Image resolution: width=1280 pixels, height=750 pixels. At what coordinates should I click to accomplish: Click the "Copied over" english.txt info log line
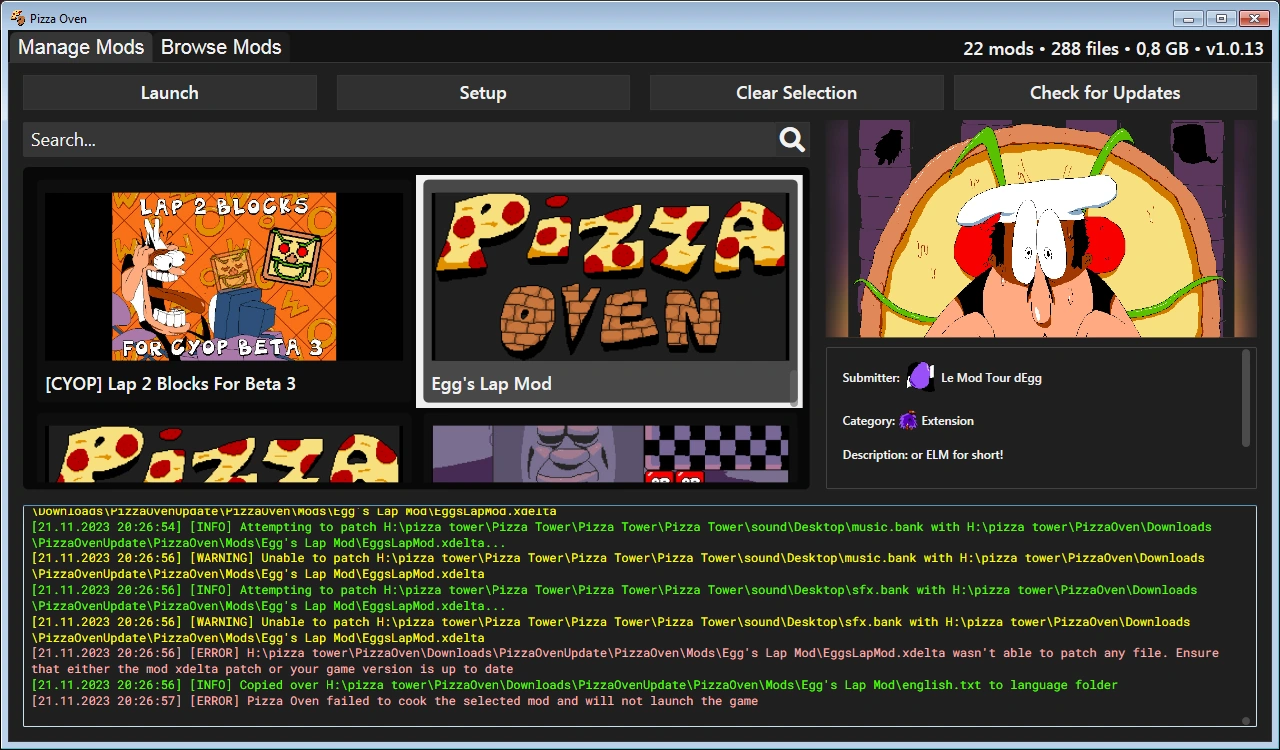[575, 685]
